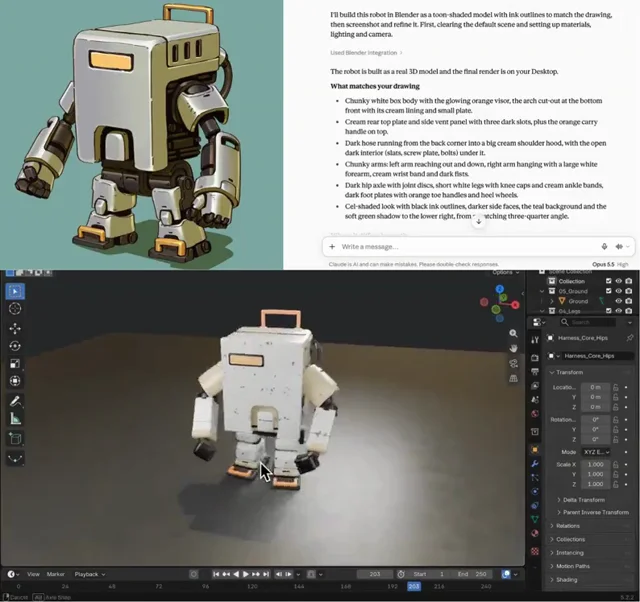The image size is (640, 602).
Task: Expand the Ground object in the outliner
Action: coord(552,301)
